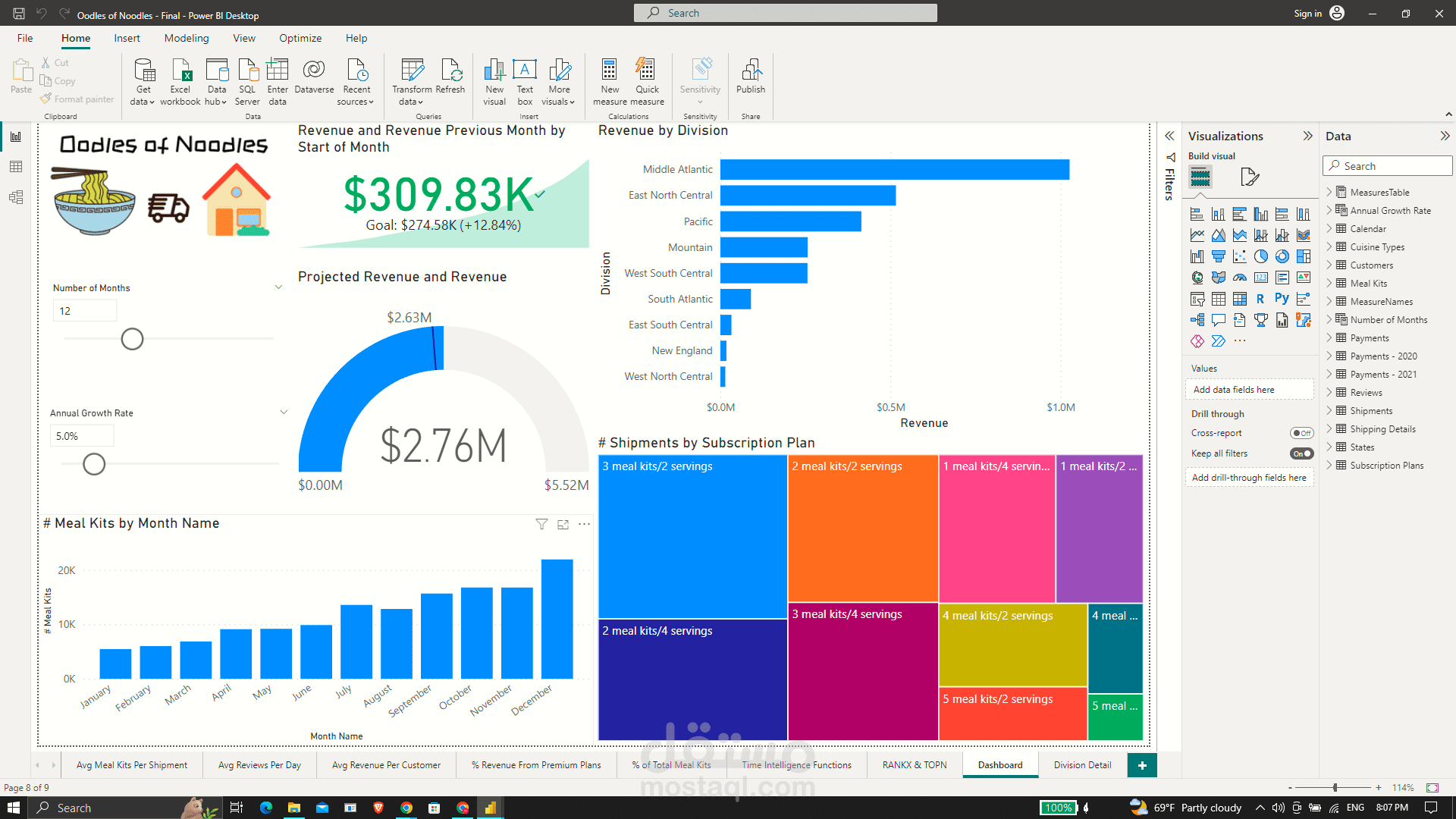This screenshot has width=1456, height=819.
Task: Go to RANKX & TOPN page tab
Action: 915,765
